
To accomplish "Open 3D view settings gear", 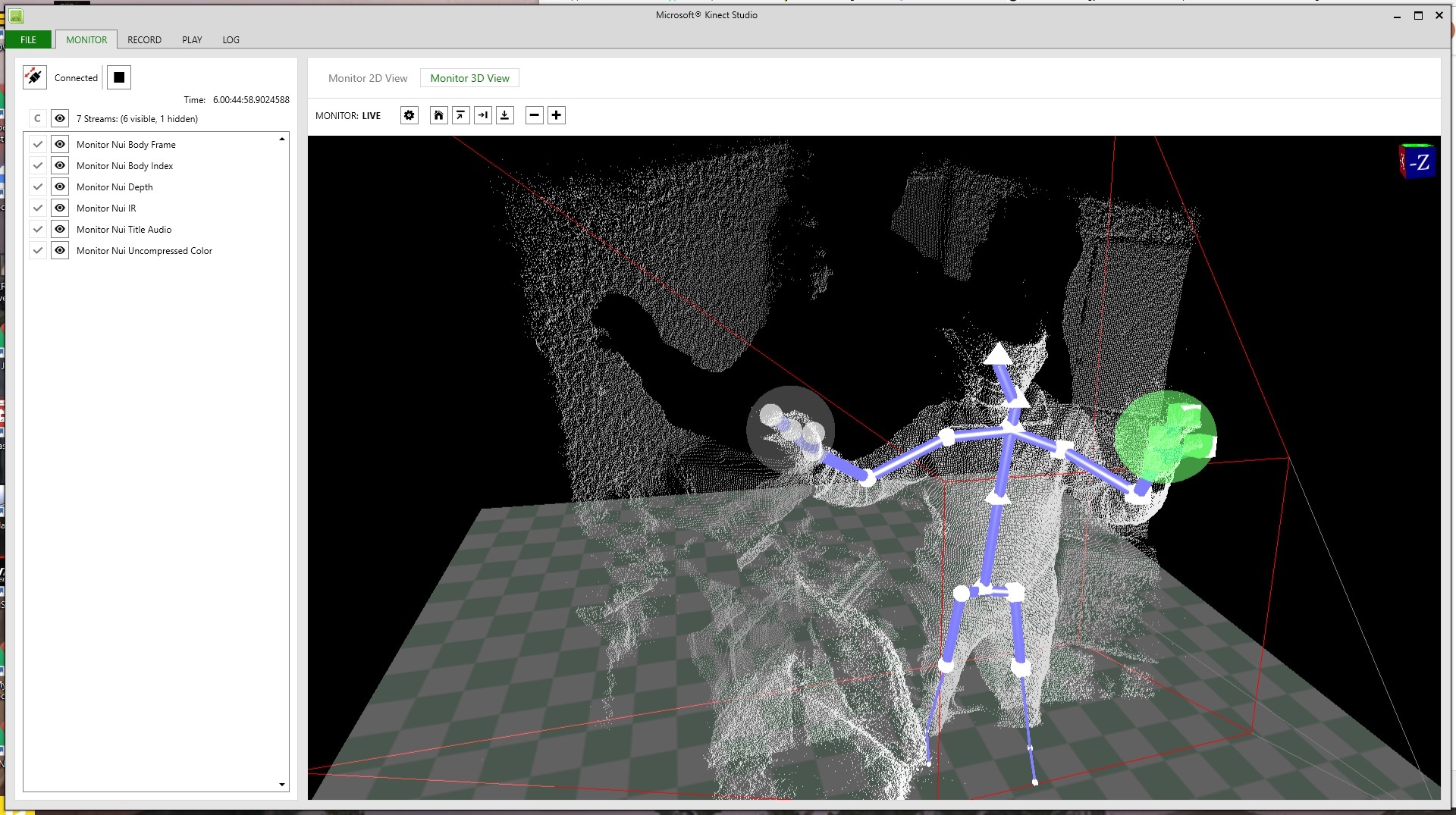I will click(409, 115).
